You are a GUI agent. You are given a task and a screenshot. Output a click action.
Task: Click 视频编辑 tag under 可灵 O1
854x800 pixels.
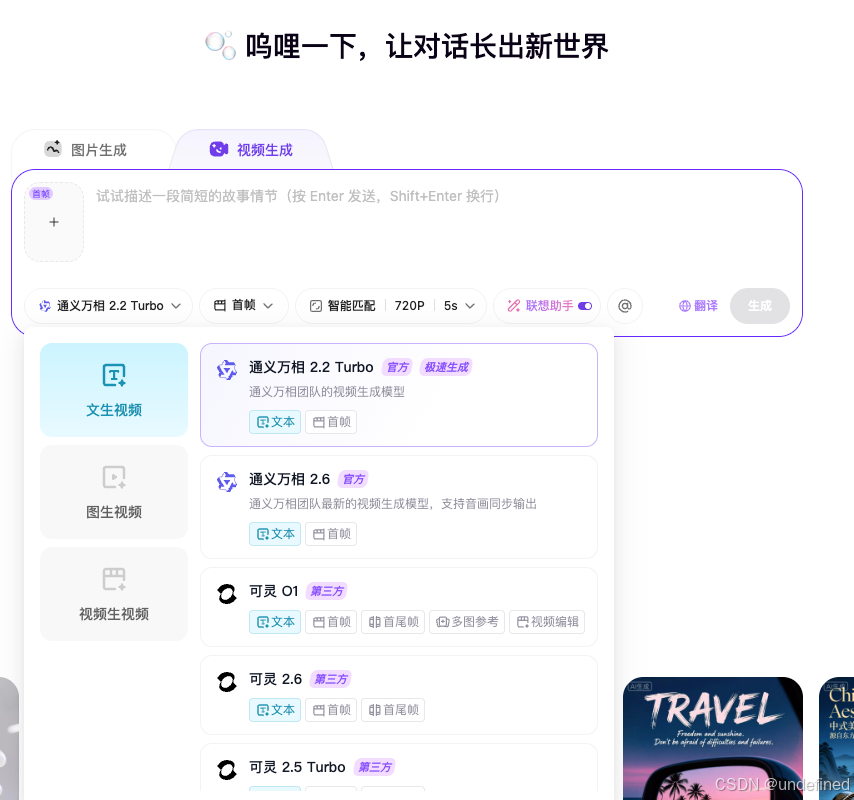click(x=547, y=622)
